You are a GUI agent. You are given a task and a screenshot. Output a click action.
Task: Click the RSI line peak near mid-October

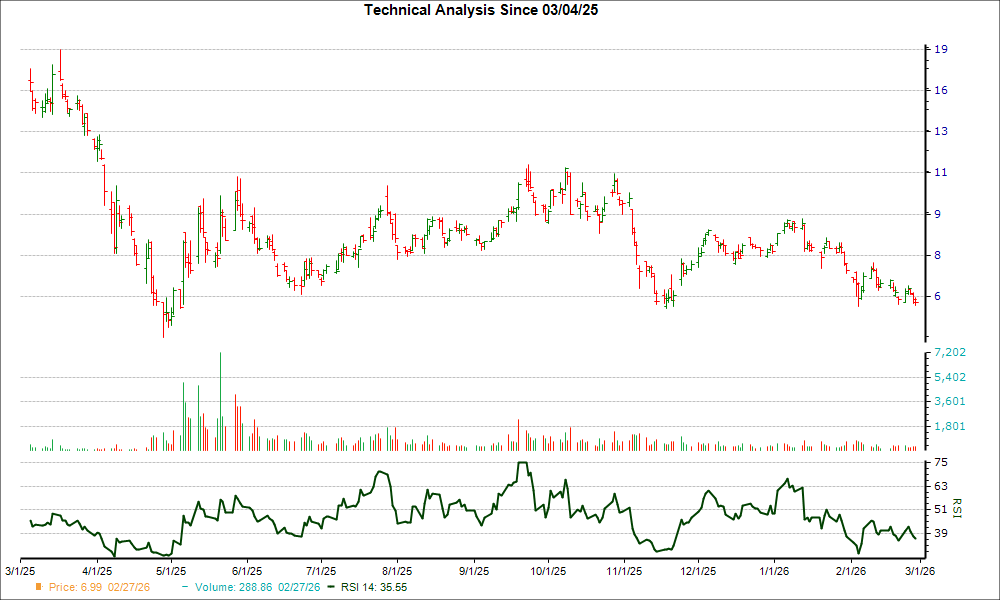522,463
